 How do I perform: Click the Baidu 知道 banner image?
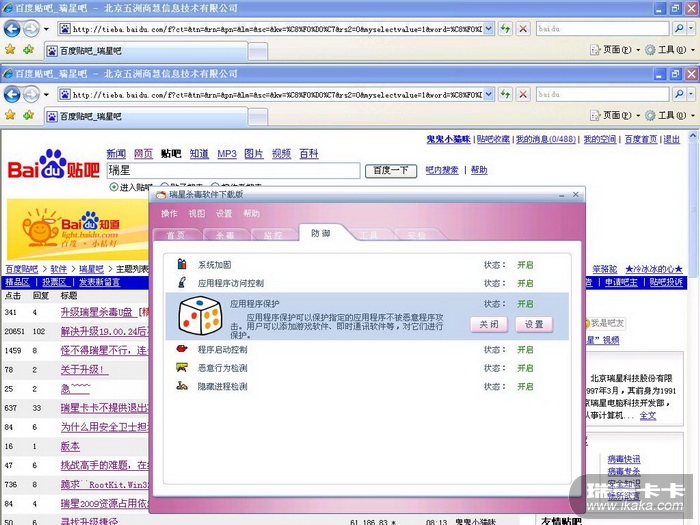77,229
